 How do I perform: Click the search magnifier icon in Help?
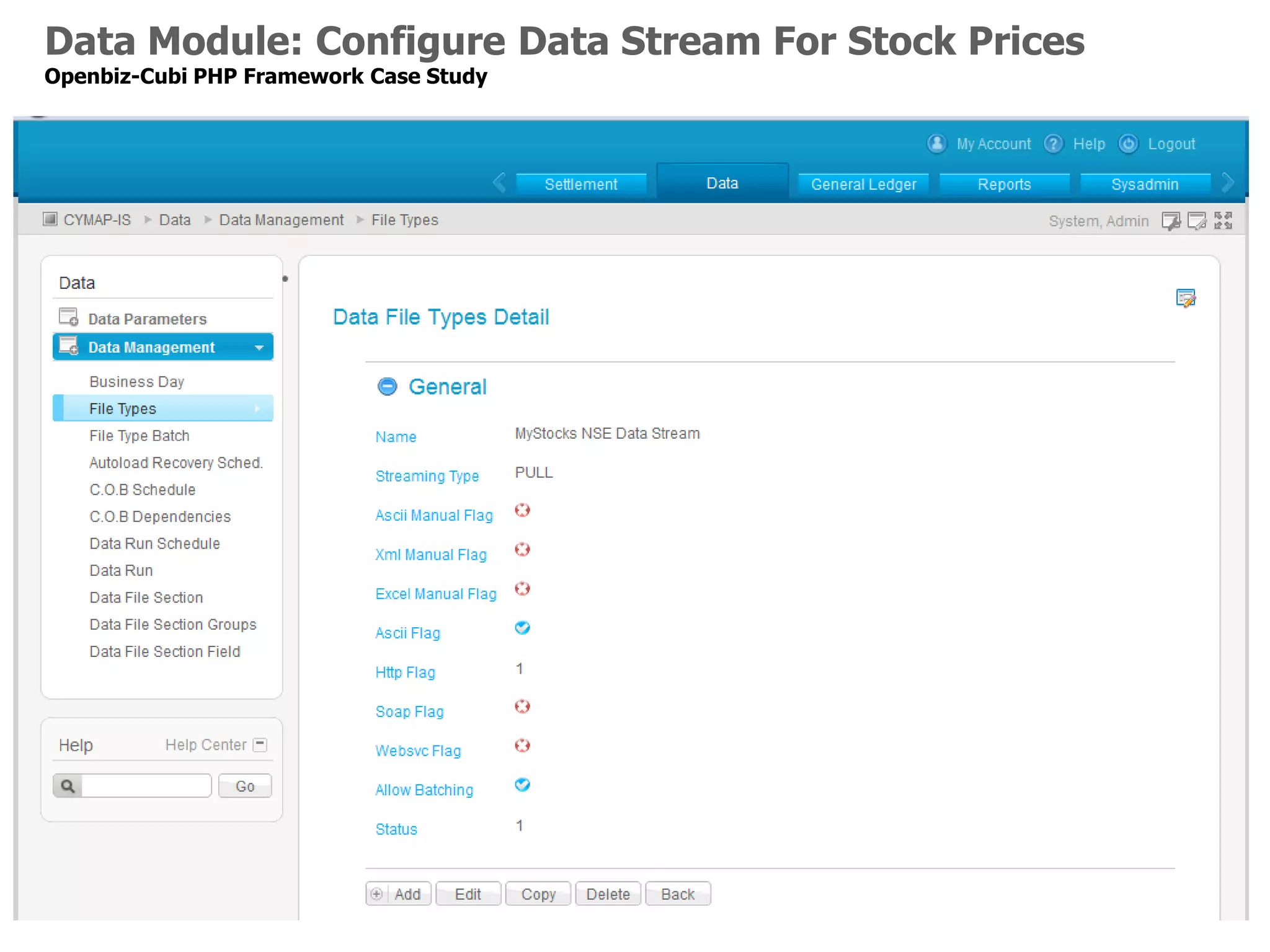pos(68,786)
